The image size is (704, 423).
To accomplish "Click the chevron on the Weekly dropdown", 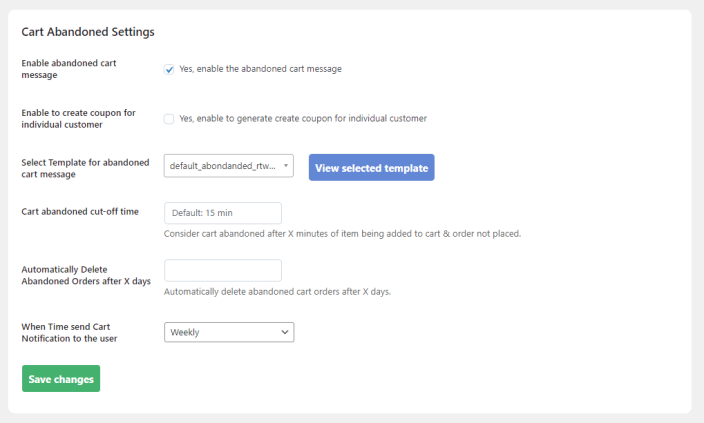I will 284,331.
